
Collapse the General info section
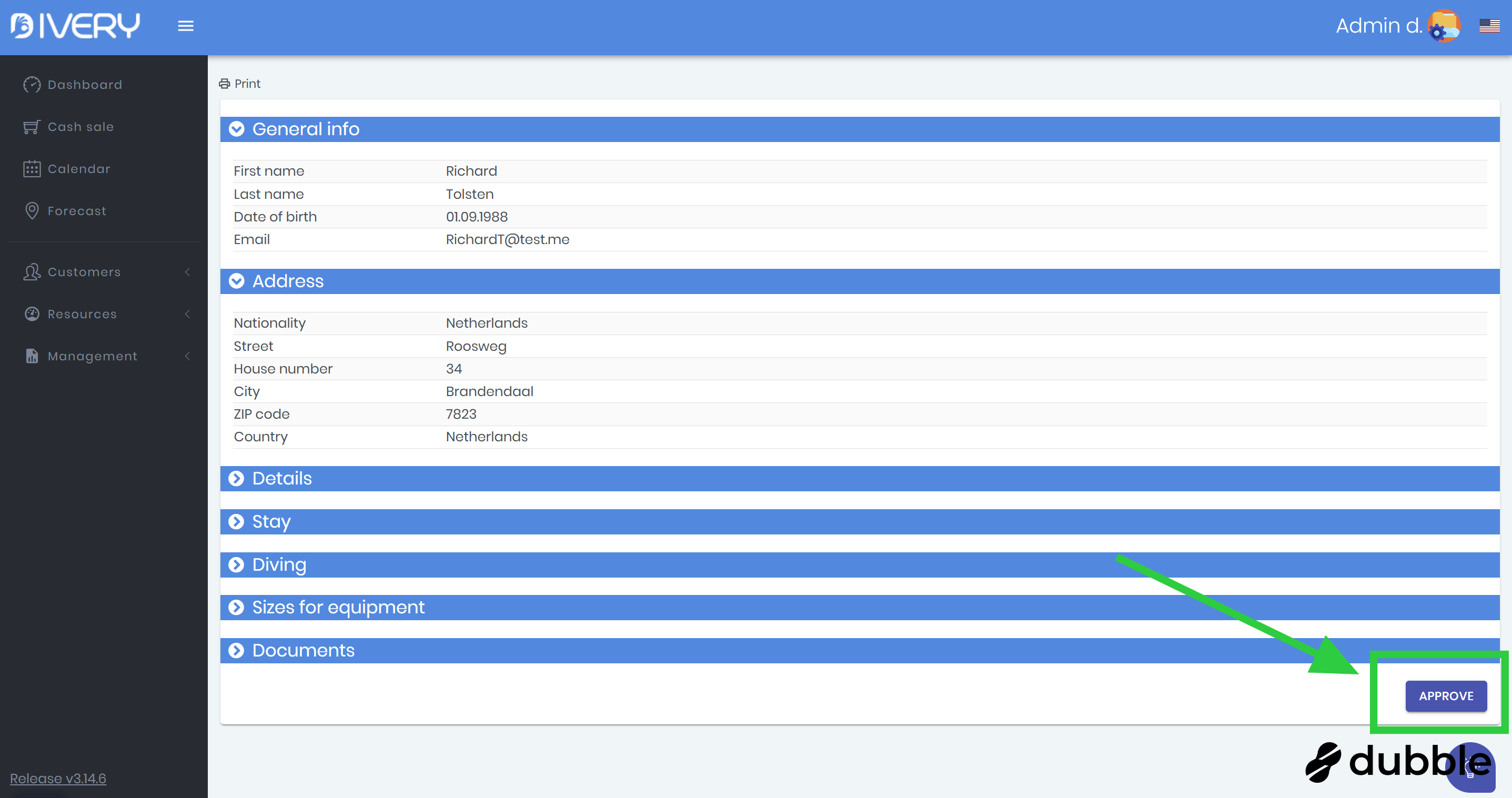(237, 129)
